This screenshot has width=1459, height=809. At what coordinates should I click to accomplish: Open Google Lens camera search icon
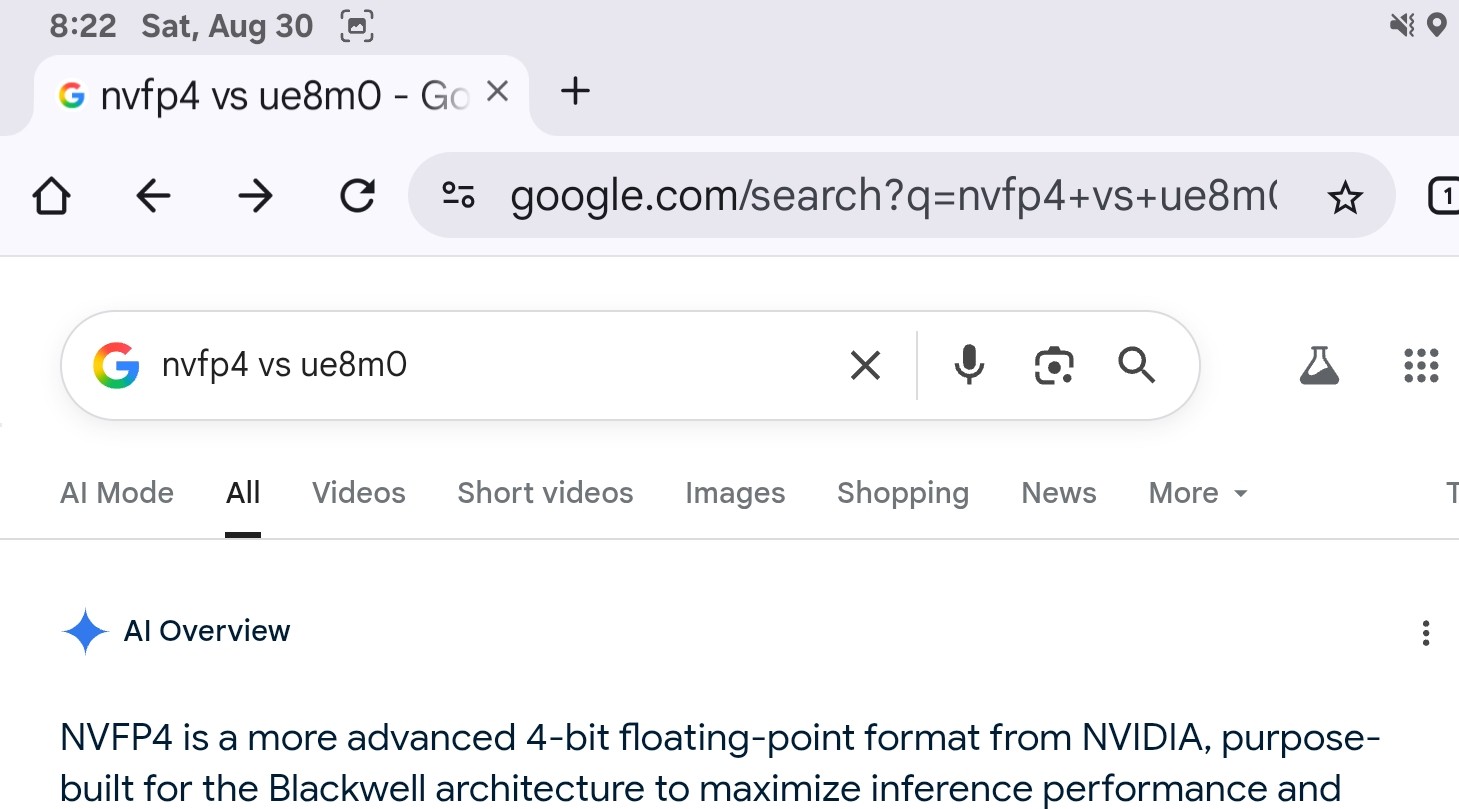(x=1053, y=365)
